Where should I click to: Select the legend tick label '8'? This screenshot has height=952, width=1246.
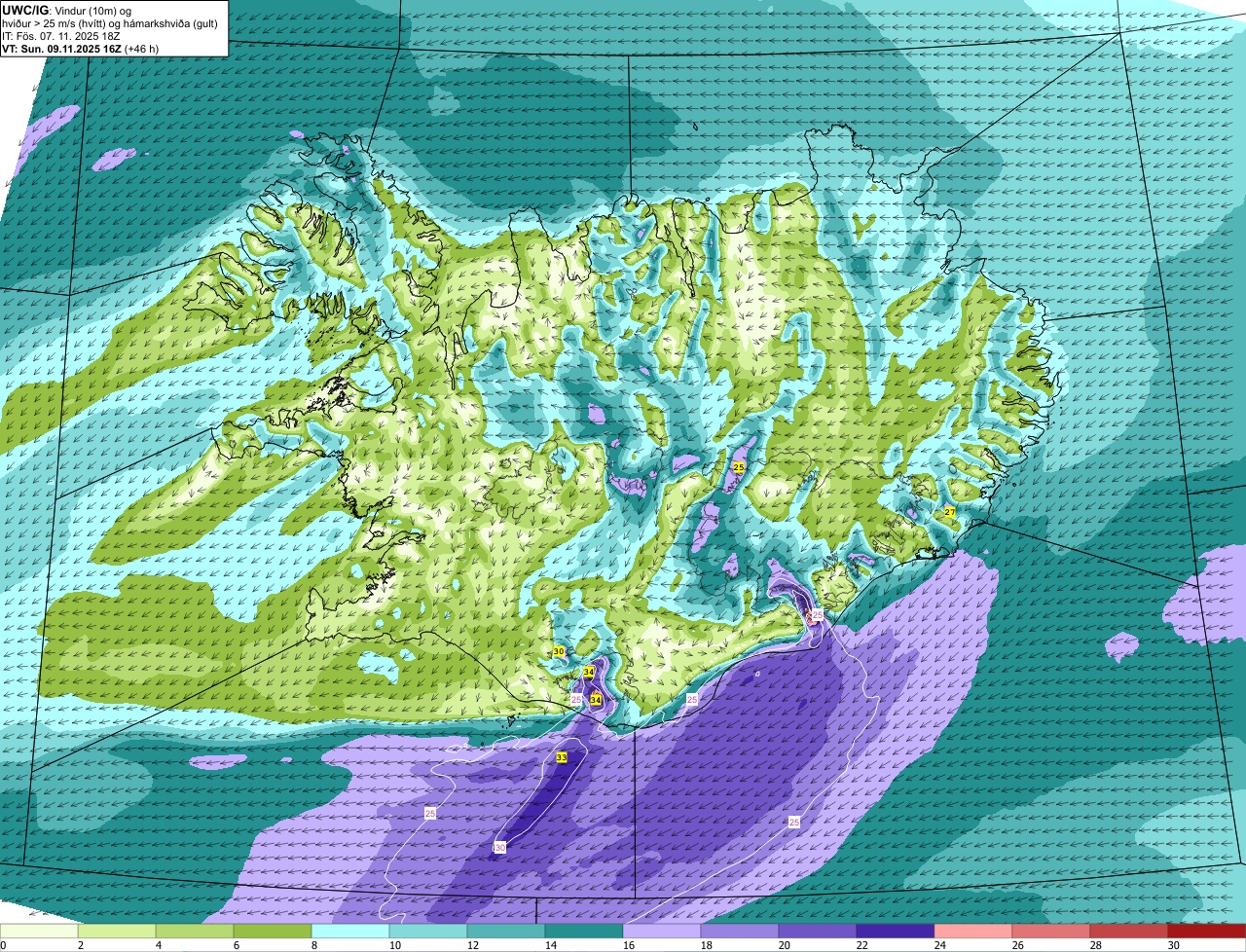pyautogui.click(x=314, y=945)
